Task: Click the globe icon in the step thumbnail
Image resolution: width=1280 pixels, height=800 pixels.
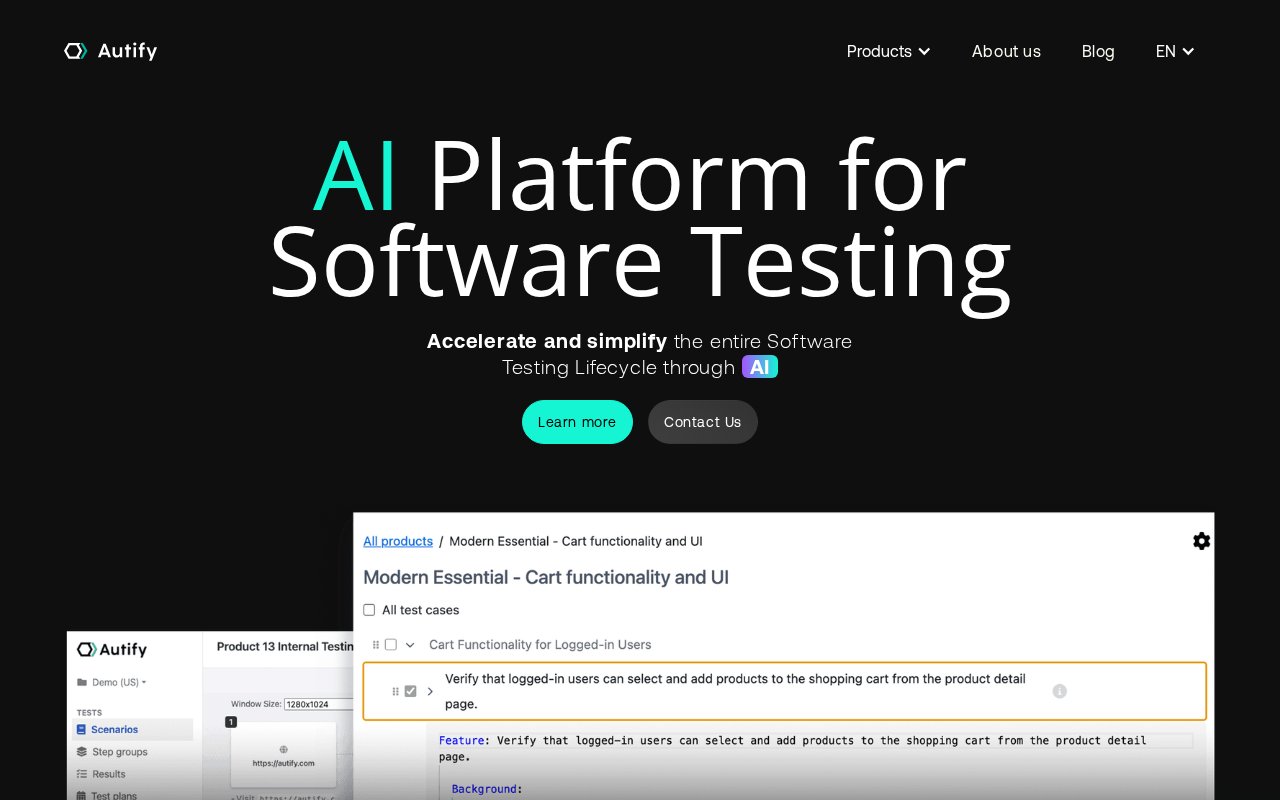Action: click(283, 749)
